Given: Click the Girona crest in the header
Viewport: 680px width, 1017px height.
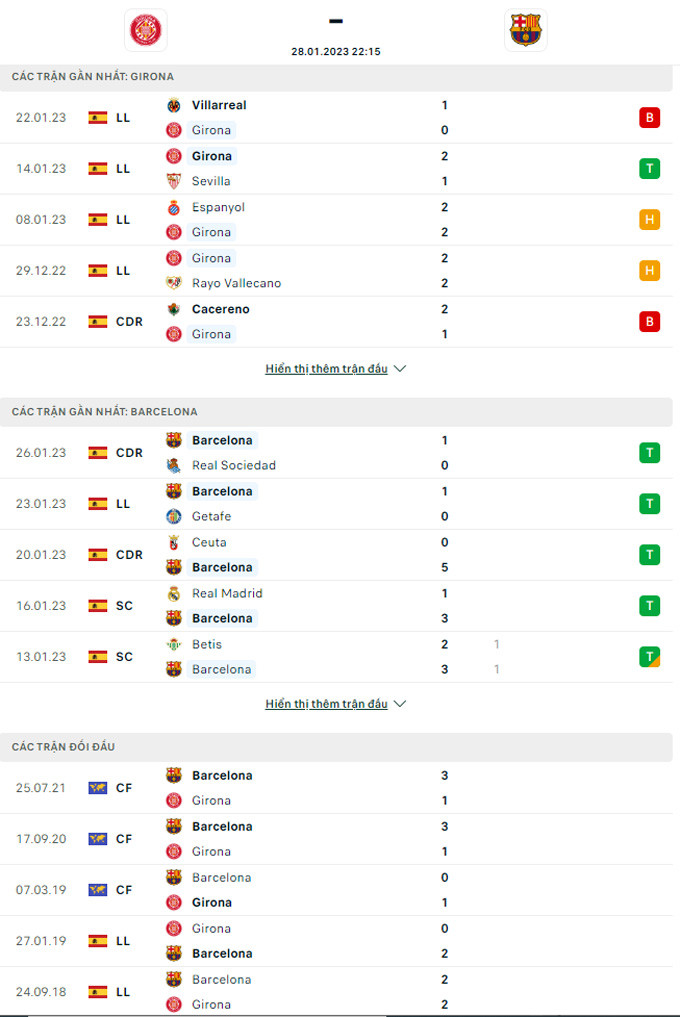Looking at the screenshot, I should (x=146, y=30).
